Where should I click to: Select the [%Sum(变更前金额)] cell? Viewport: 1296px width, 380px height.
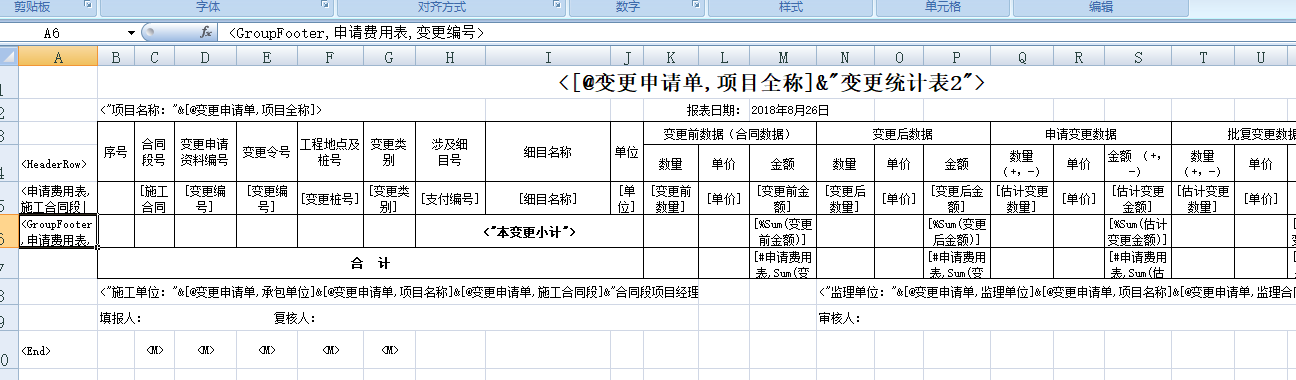782,231
